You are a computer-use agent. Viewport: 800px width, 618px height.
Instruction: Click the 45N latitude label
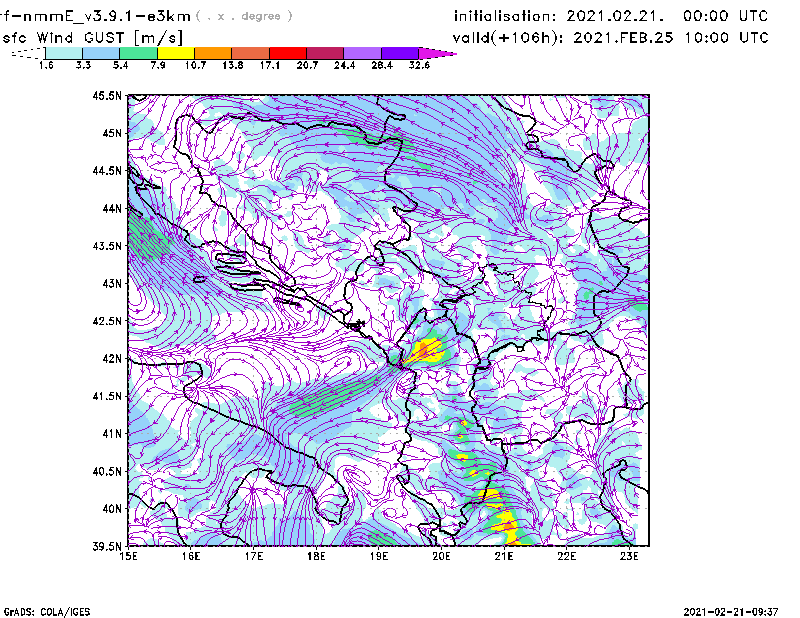tap(112, 133)
